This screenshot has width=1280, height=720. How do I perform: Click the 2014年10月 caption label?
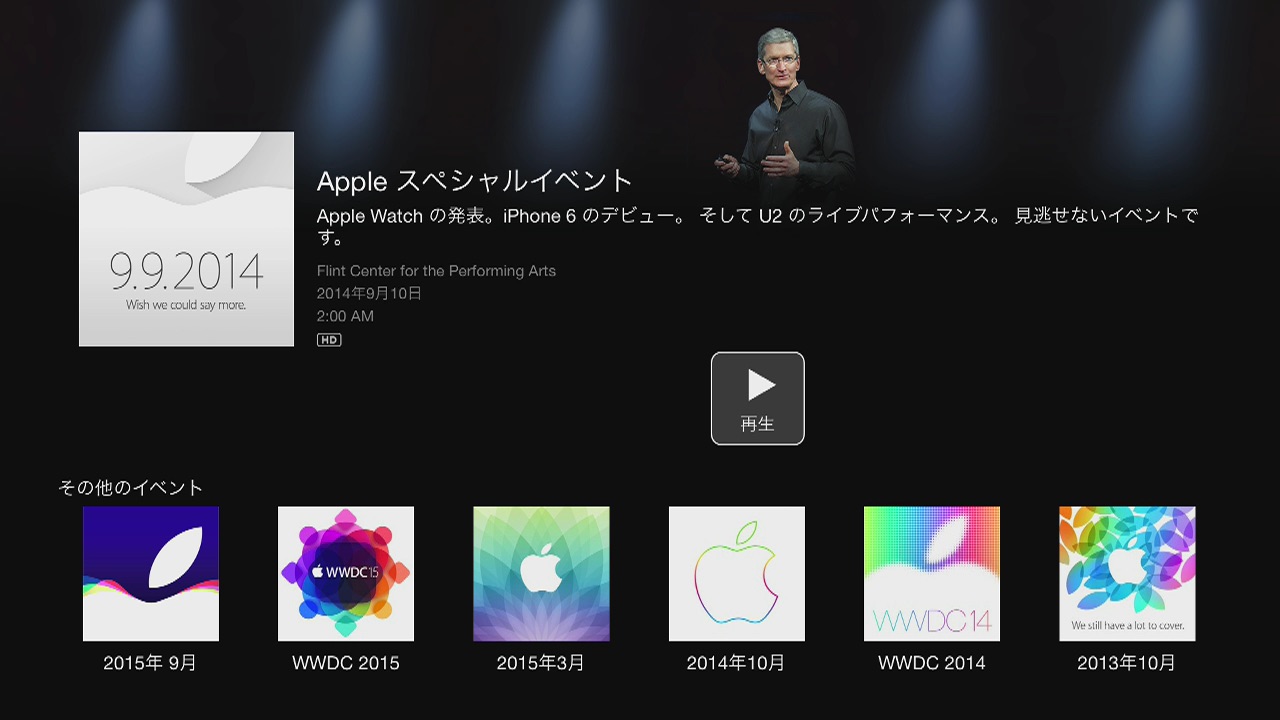click(736, 663)
